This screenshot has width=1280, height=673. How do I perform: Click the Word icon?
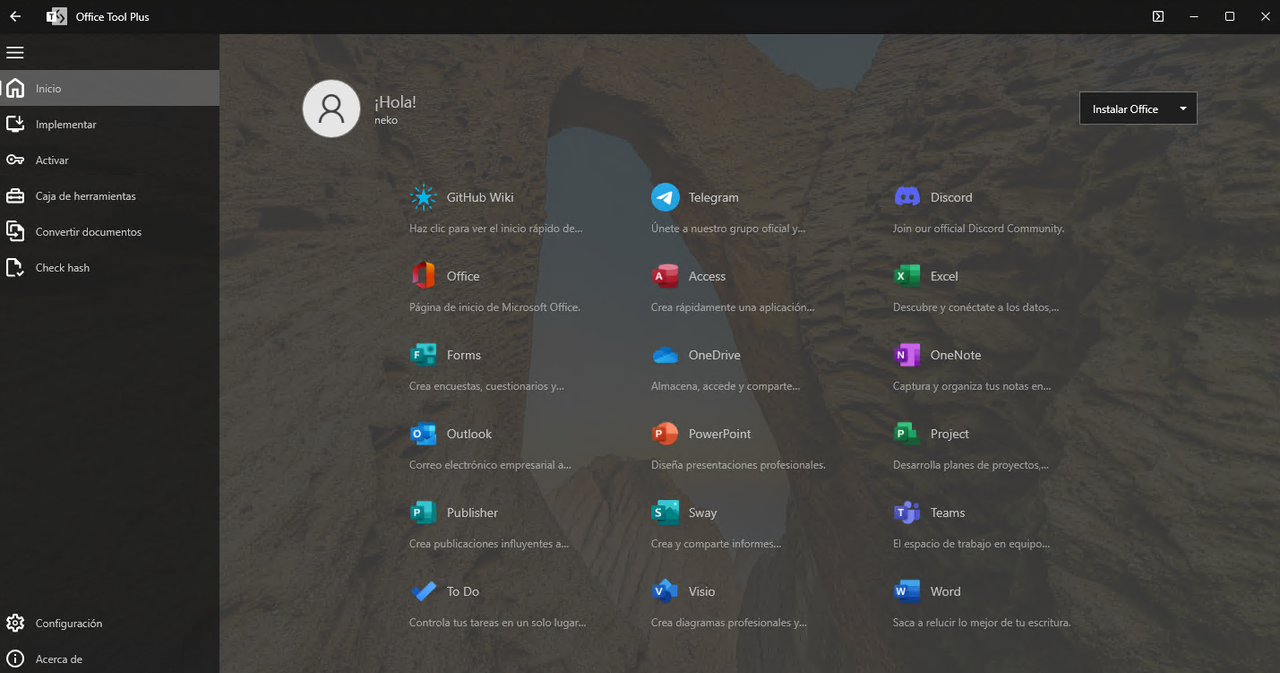click(x=907, y=591)
